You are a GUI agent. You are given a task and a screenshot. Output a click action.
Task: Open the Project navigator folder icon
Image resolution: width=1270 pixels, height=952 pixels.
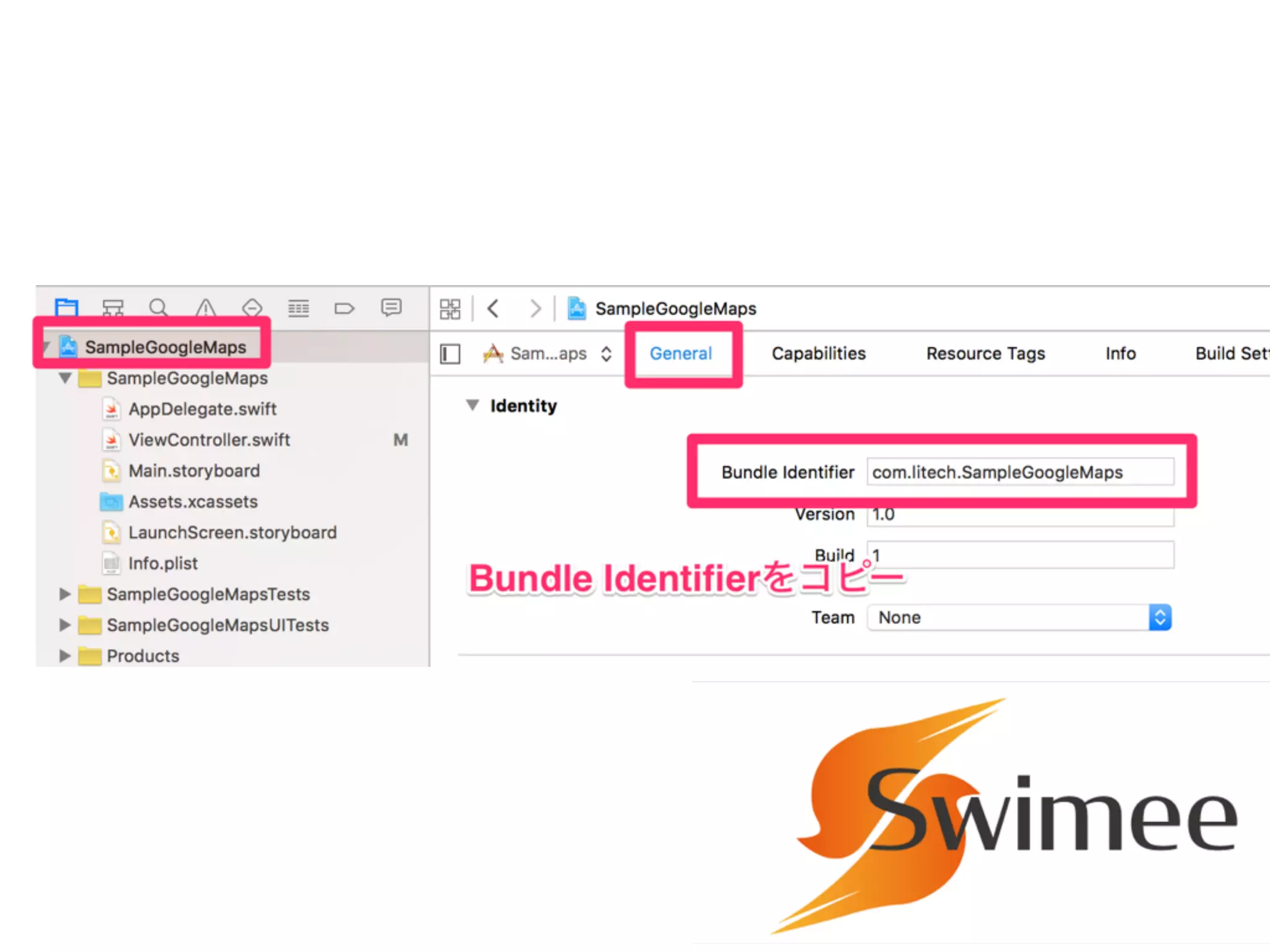66,307
